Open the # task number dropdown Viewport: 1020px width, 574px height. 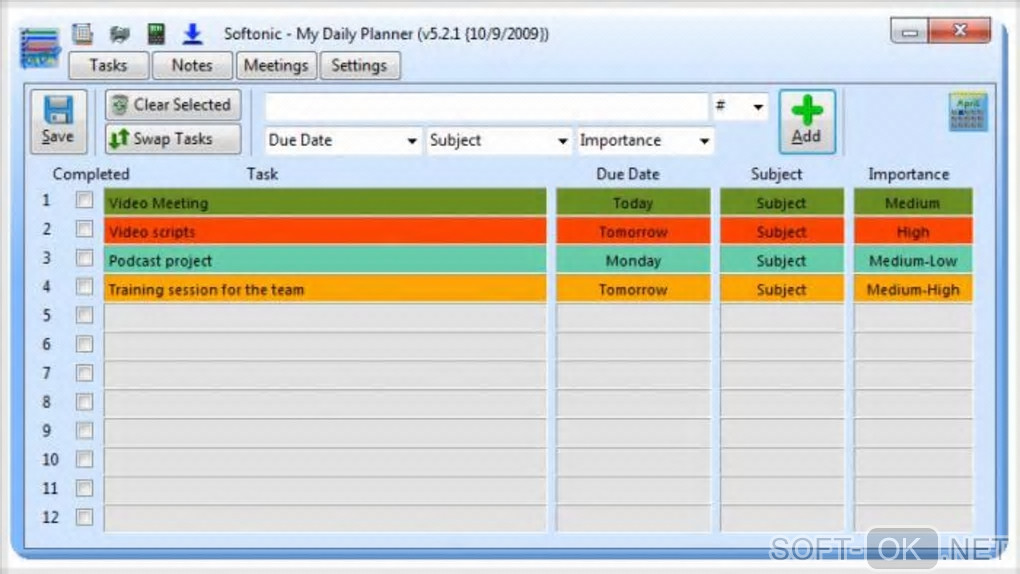(740, 106)
